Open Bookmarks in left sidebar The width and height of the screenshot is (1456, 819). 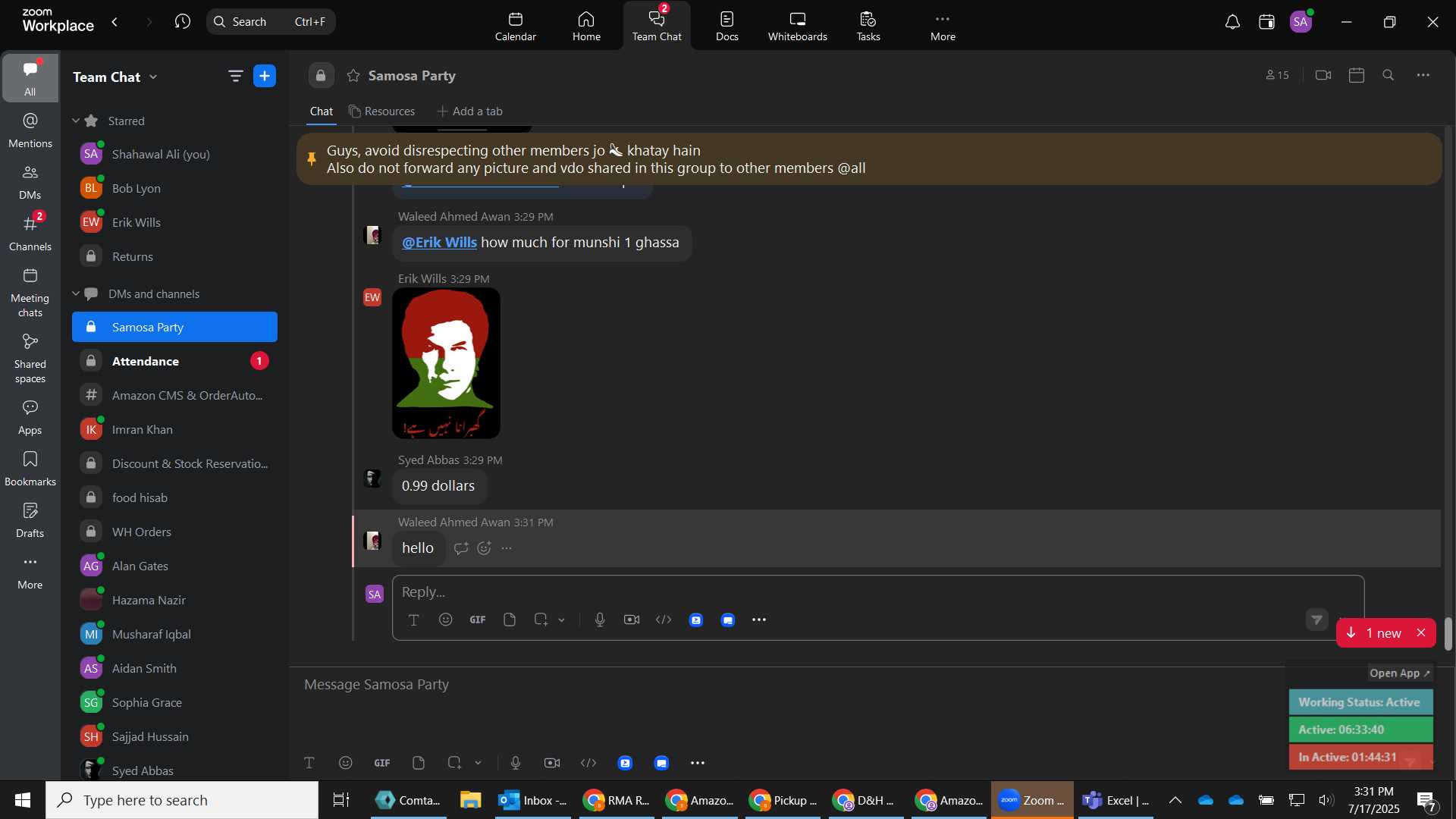[x=30, y=469]
